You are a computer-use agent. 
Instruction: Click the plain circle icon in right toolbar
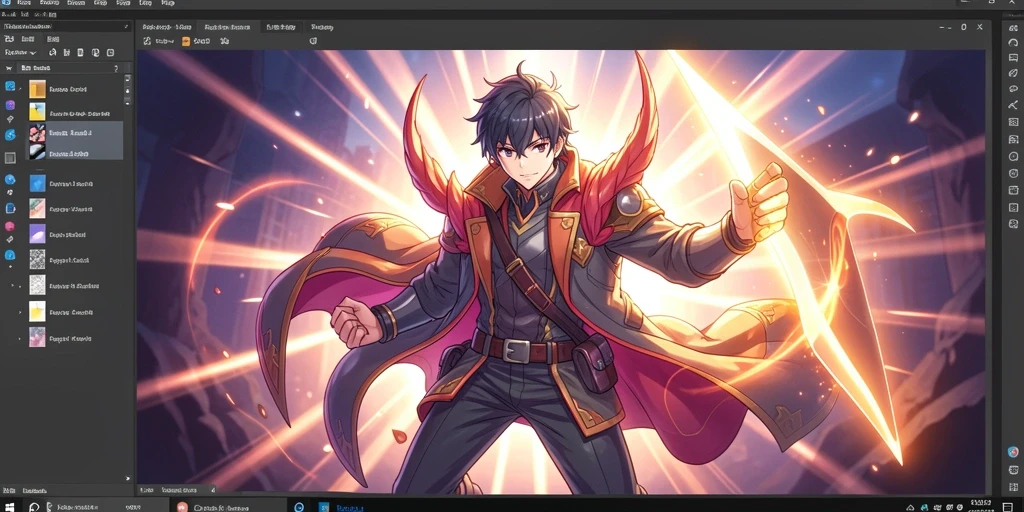pyautogui.click(x=1013, y=156)
